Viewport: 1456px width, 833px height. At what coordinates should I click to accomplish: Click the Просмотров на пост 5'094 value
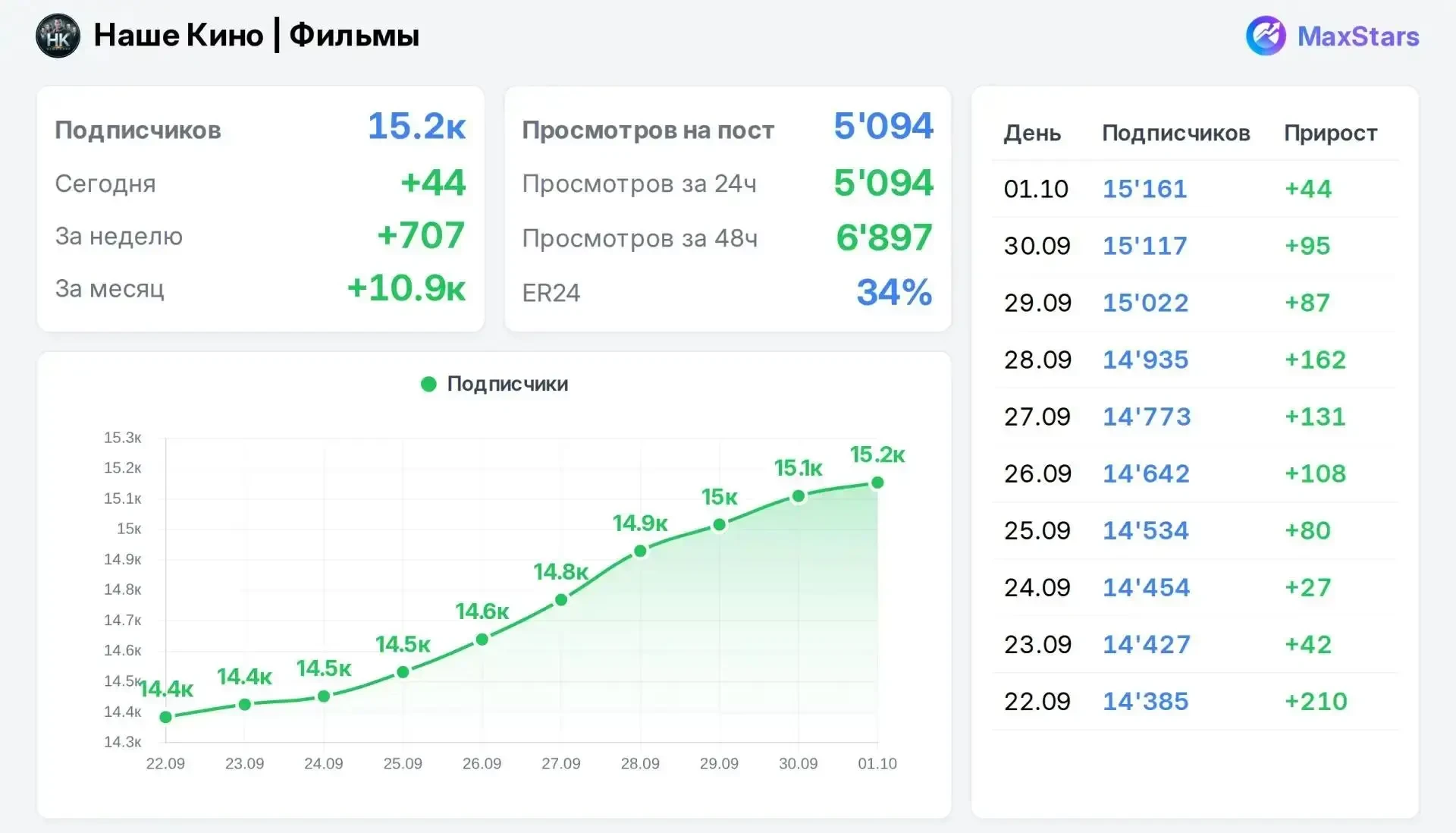(883, 126)
